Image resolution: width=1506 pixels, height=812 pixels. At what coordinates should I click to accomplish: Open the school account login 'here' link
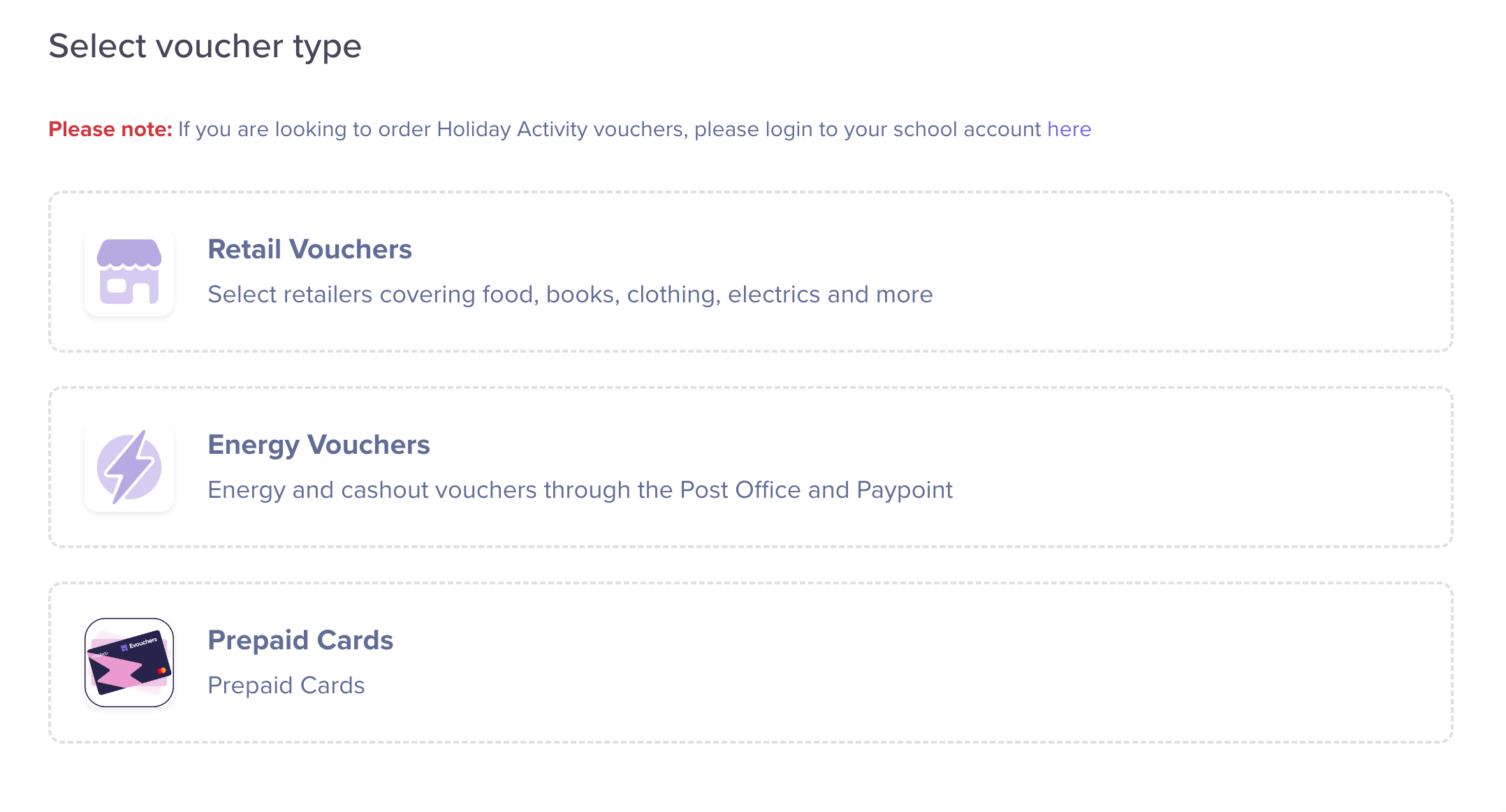click(x=1069, y=129)
